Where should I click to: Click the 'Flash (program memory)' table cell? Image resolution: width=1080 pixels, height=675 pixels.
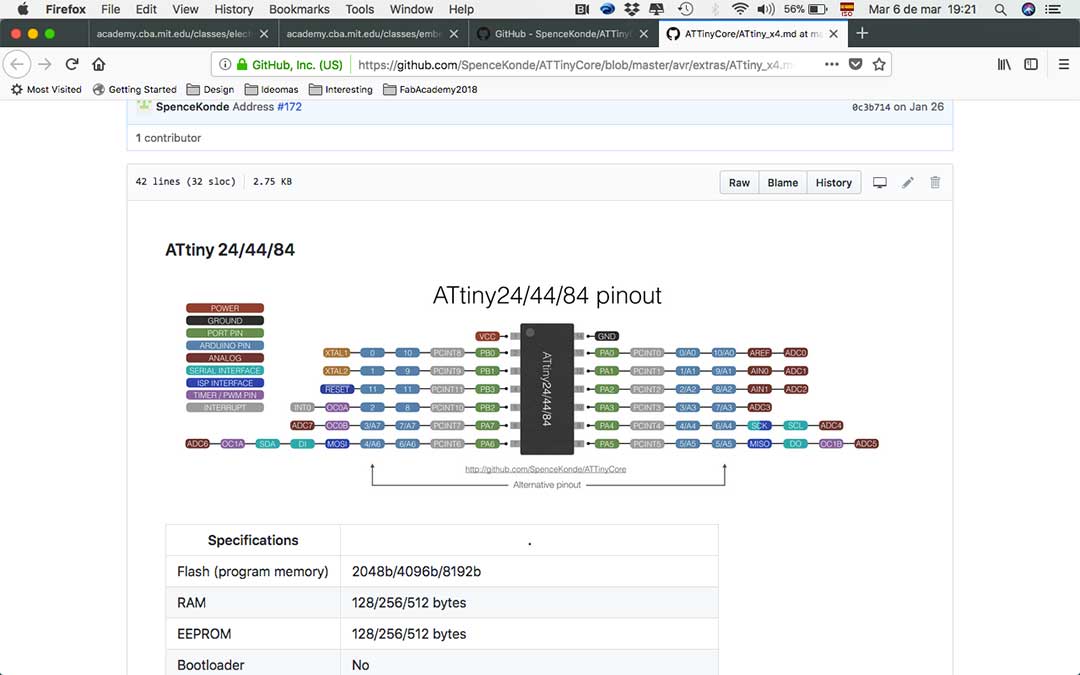pos(253,572)
